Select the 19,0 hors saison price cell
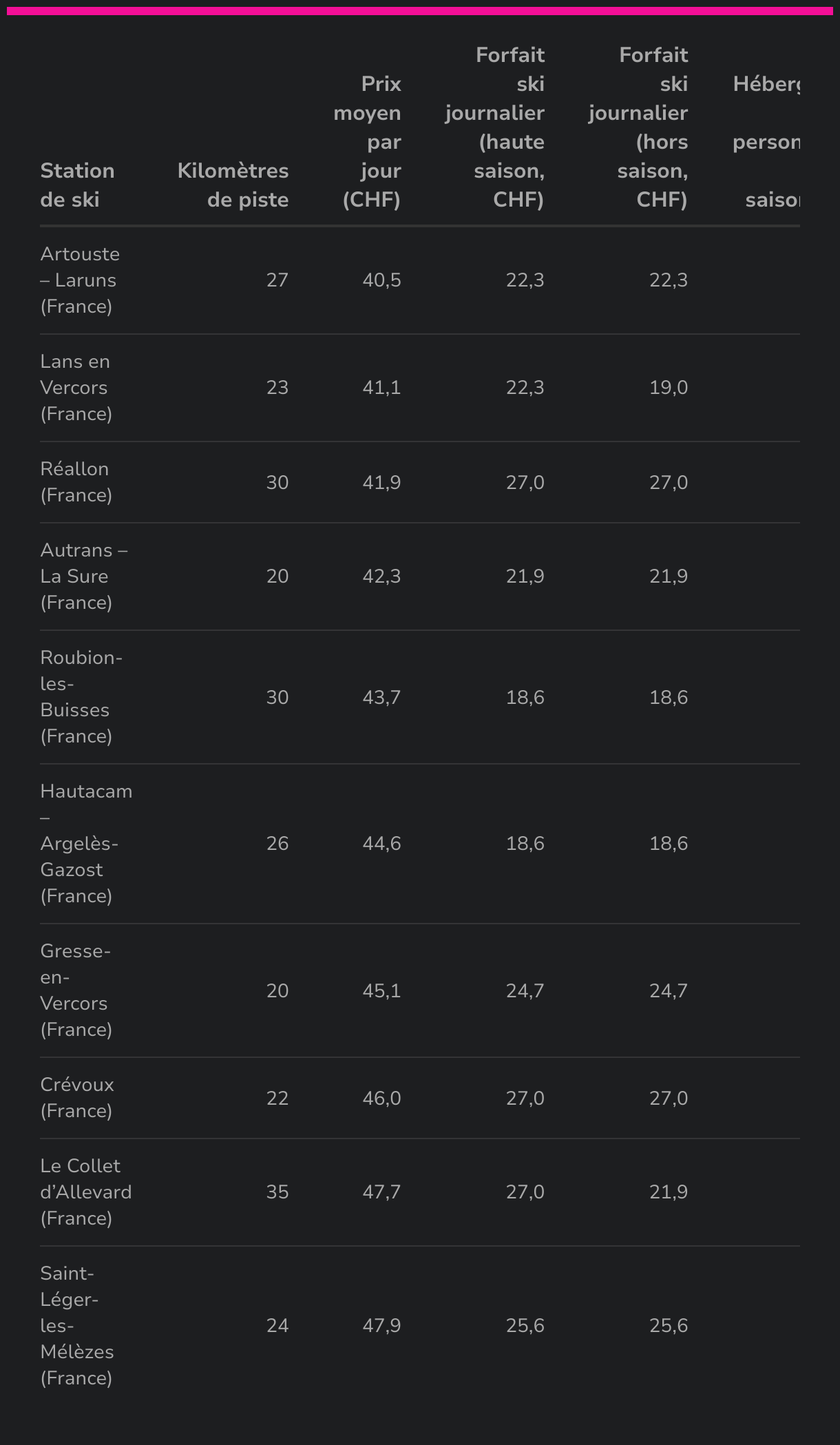Screen dimensions: 840x1445 [x=668, y=387]
